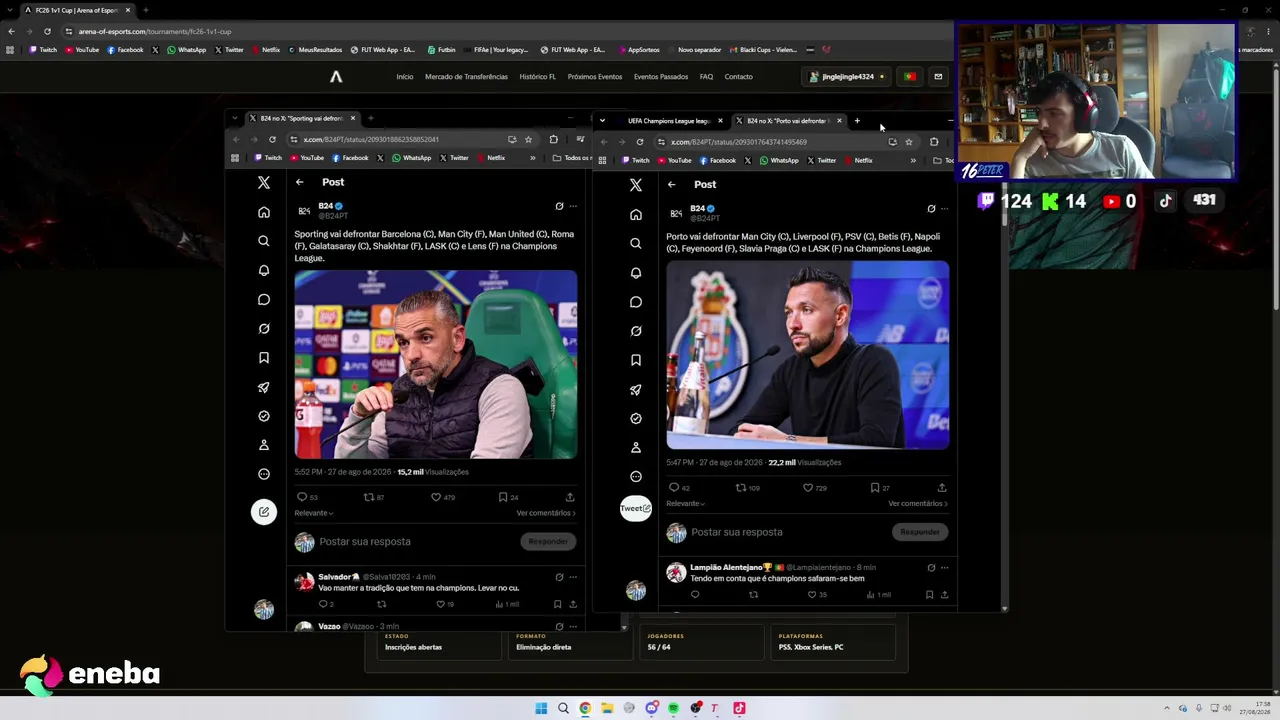
Task: Open the Porto coach photo thumbnail
Action: 808,355
